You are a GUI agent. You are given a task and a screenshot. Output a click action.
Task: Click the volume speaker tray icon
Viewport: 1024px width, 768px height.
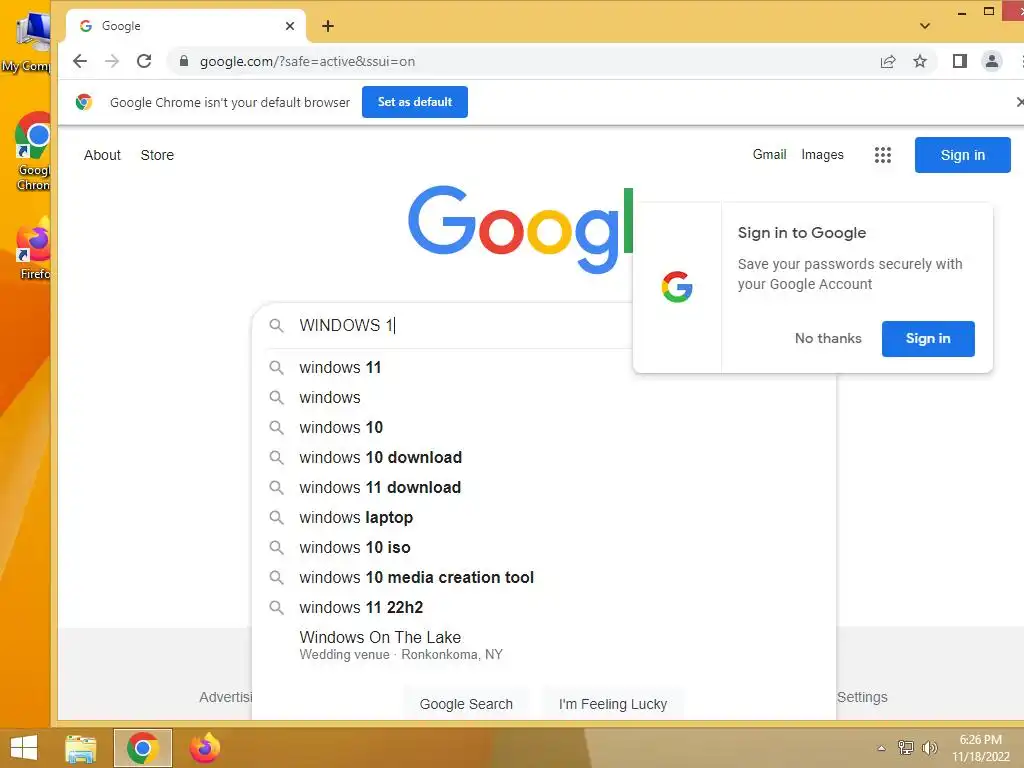click(x=929, y=748)
